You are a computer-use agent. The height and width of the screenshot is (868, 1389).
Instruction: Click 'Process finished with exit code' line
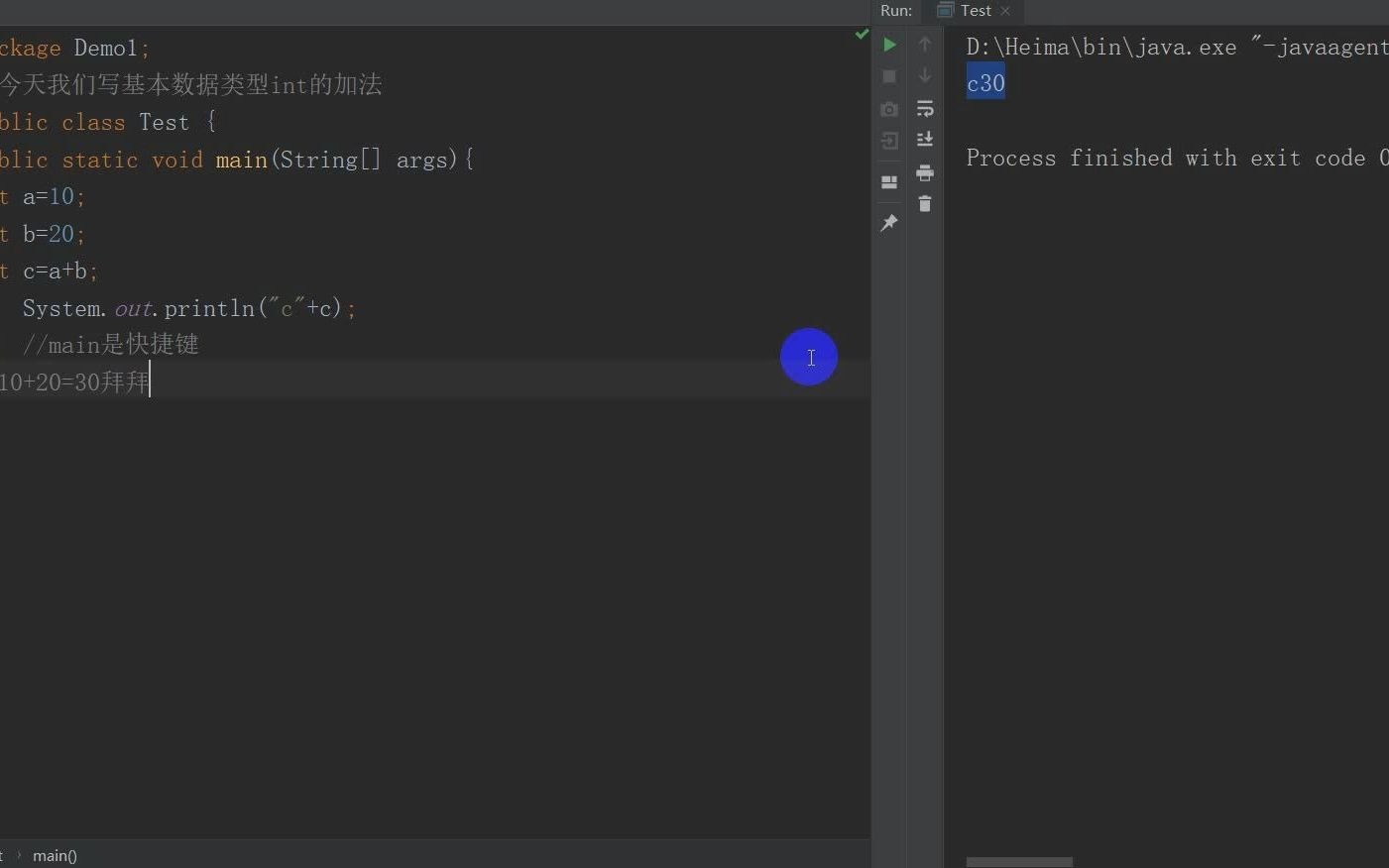click(x=1177, y=159)
